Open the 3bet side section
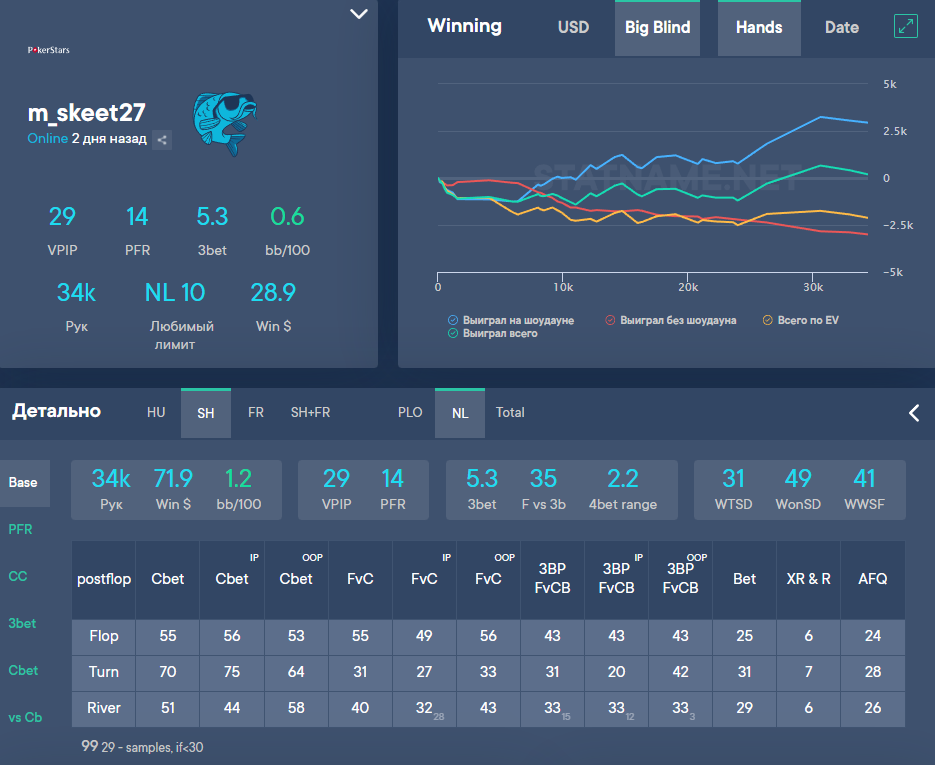This screenshot has height=765, width=935. [x=22, y=623]
